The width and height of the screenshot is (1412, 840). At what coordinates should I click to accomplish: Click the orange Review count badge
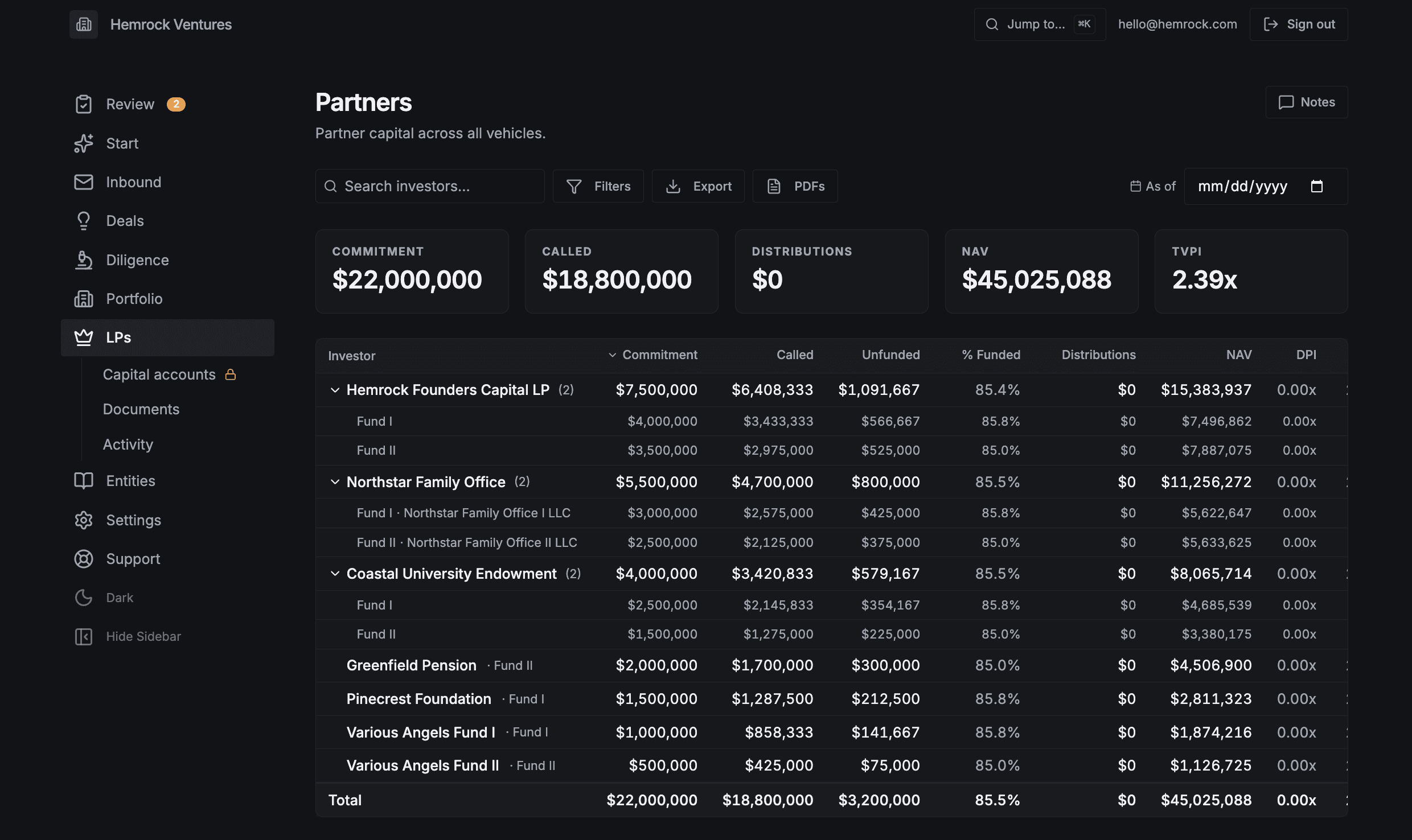pyautogui.click(x=176, y=104)
